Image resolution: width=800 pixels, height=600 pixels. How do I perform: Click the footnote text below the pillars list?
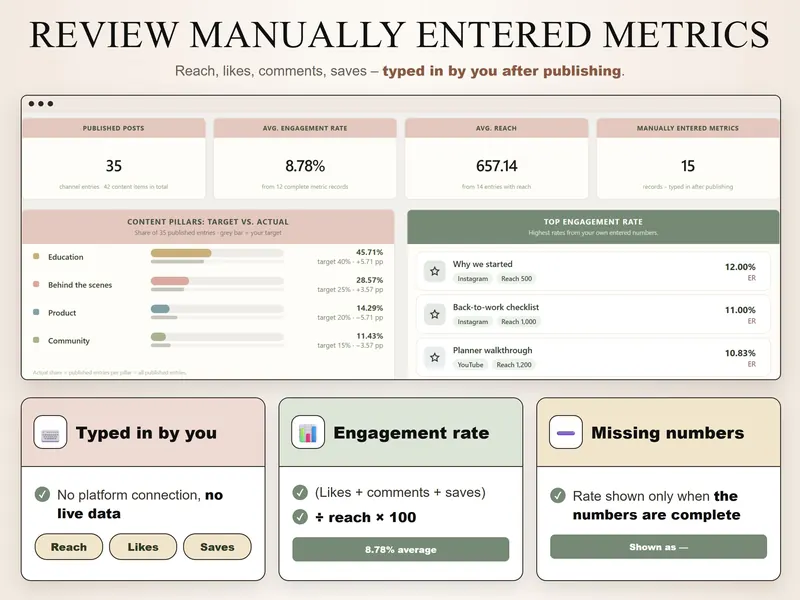point(110,372)
